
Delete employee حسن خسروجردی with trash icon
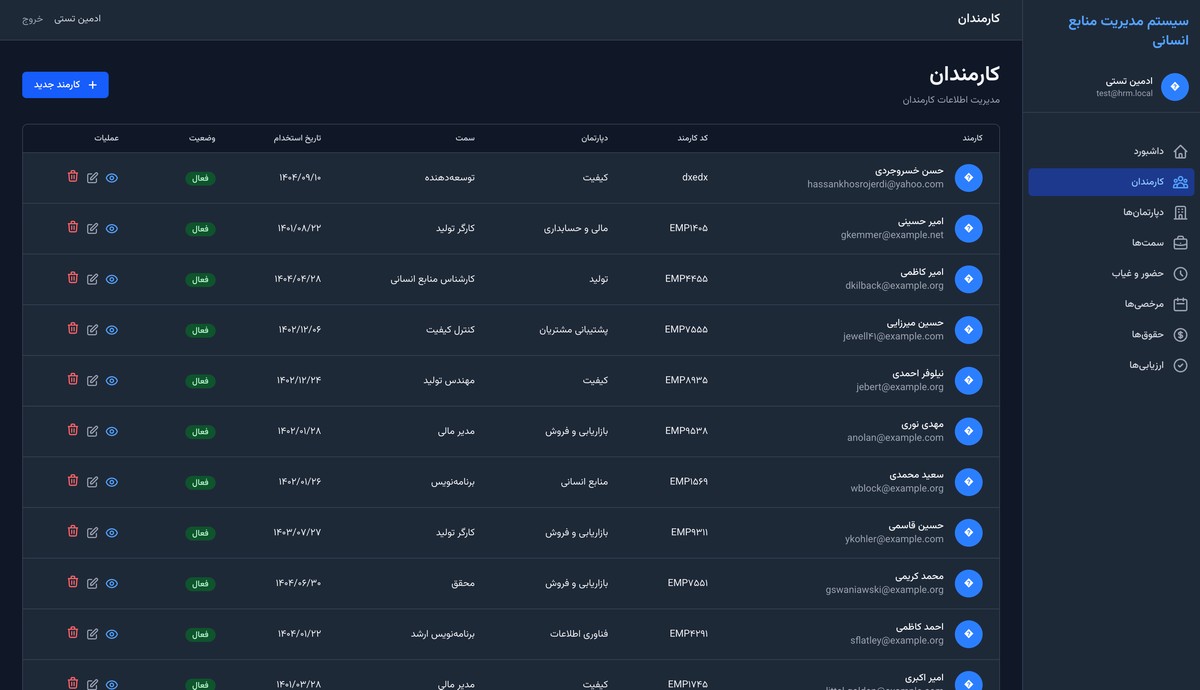pos(73,177)
